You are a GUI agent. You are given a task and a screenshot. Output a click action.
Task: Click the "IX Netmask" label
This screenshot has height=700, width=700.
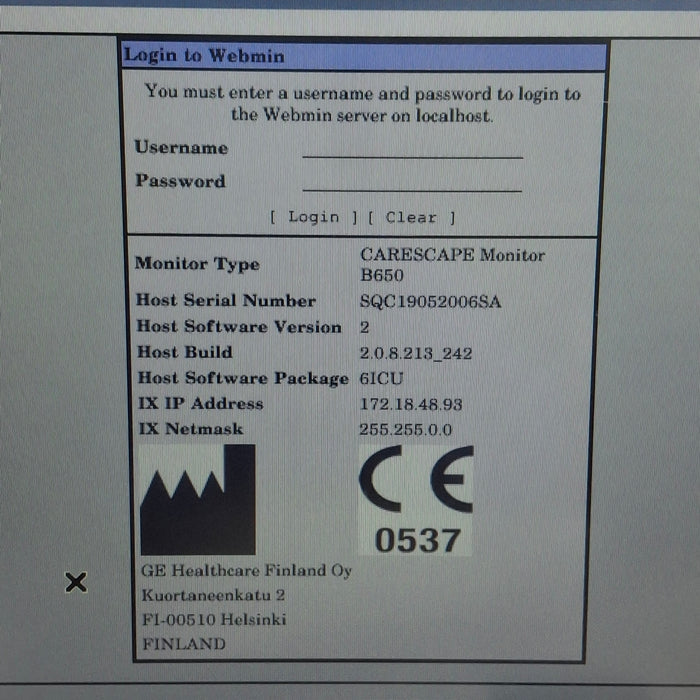(191, 429)
